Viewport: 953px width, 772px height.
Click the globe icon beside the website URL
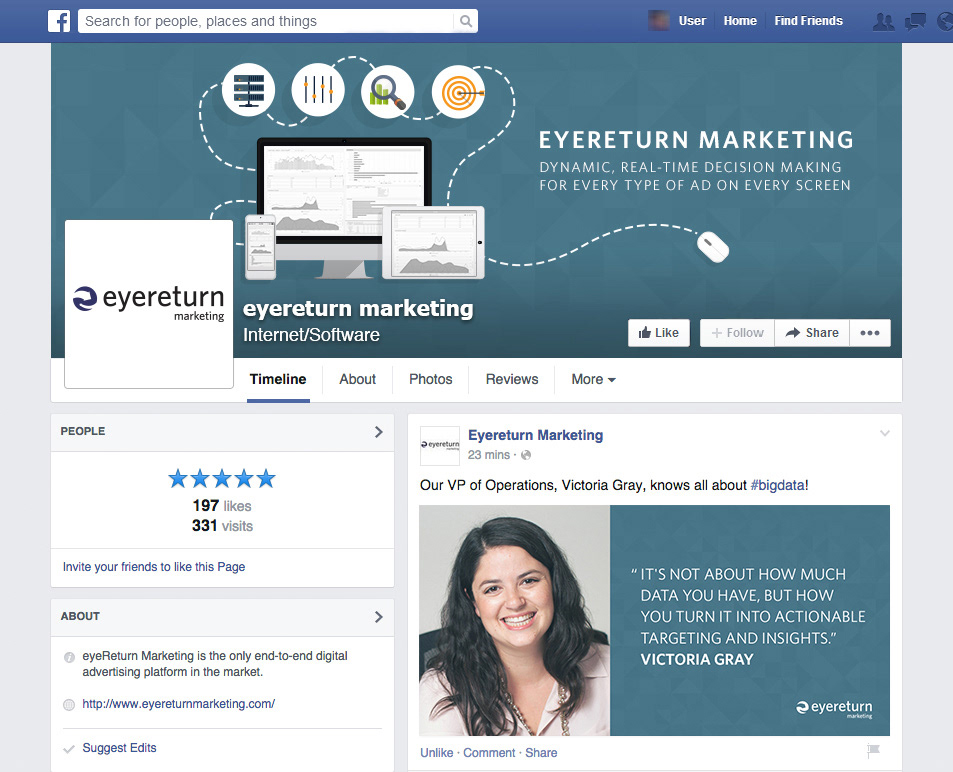coord(69,705)
